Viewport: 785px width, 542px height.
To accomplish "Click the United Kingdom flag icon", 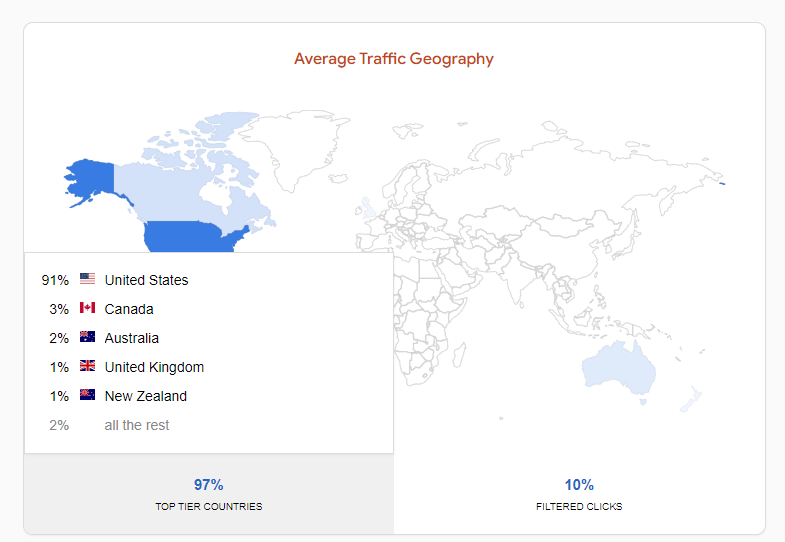I will 87,365.
